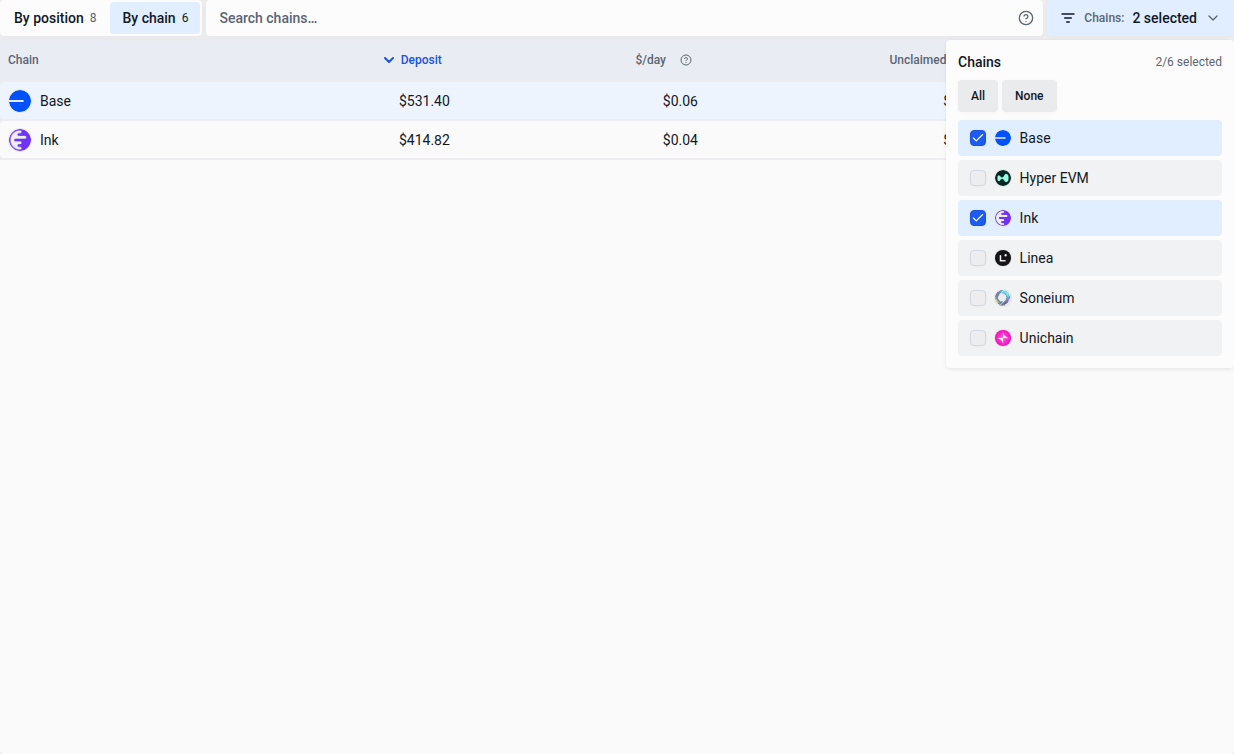This screenshot has height=754, width=1234.
Task: Sort by the $/day column header
Action: click(x=650, y=60)
